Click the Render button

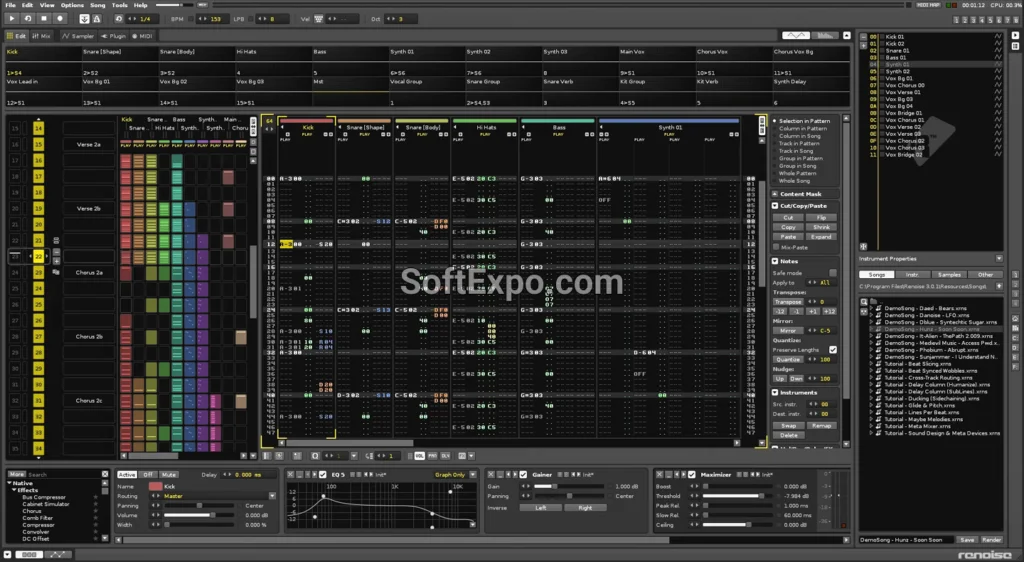[x=991, y=540]
